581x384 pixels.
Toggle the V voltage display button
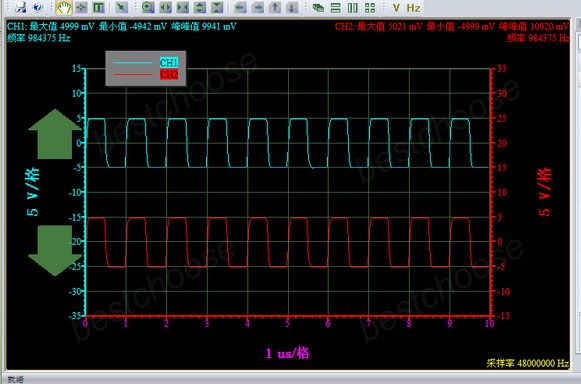click(x=396, y=8)
